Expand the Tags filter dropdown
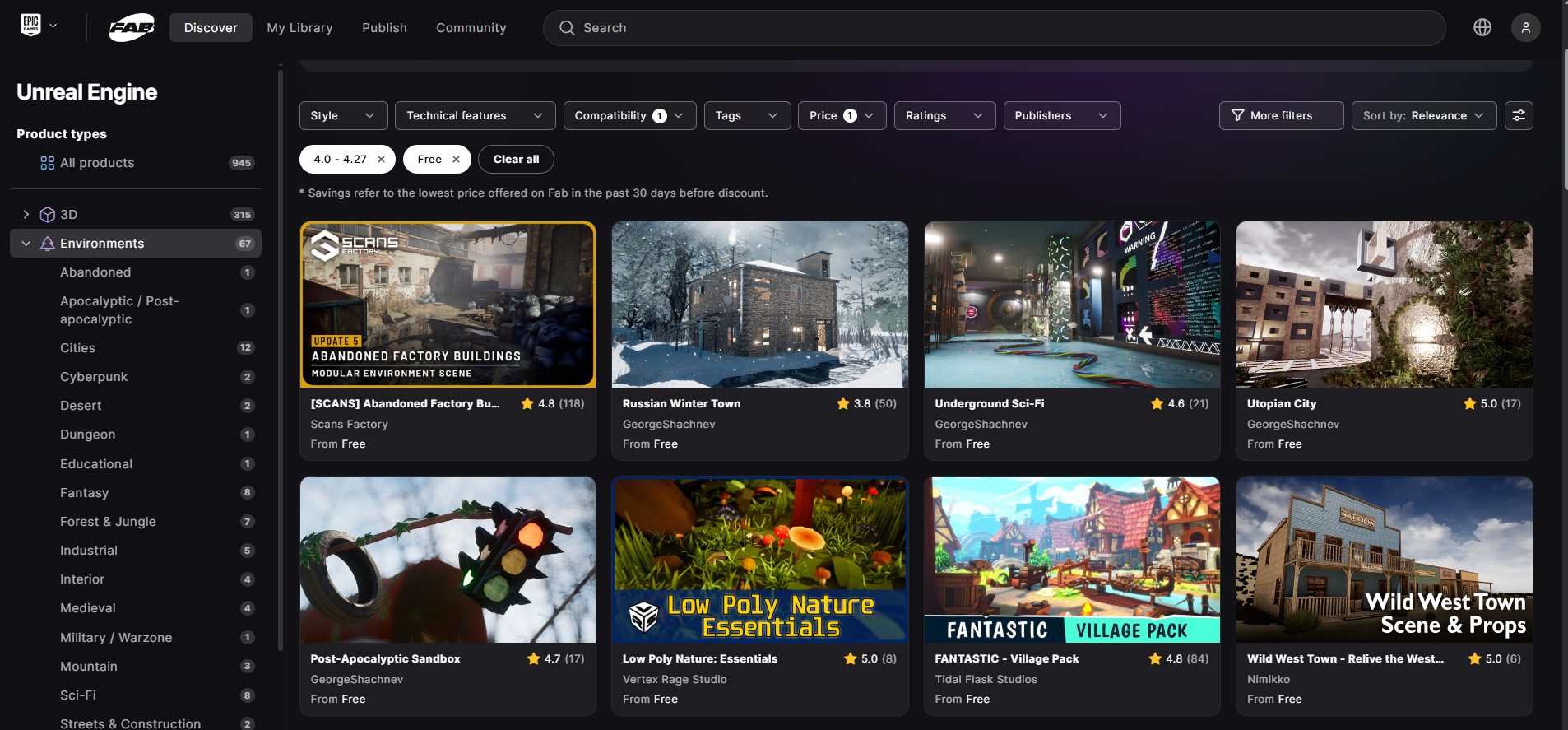This screenshot has height=730, width=1568. click(x=747, y=115)
